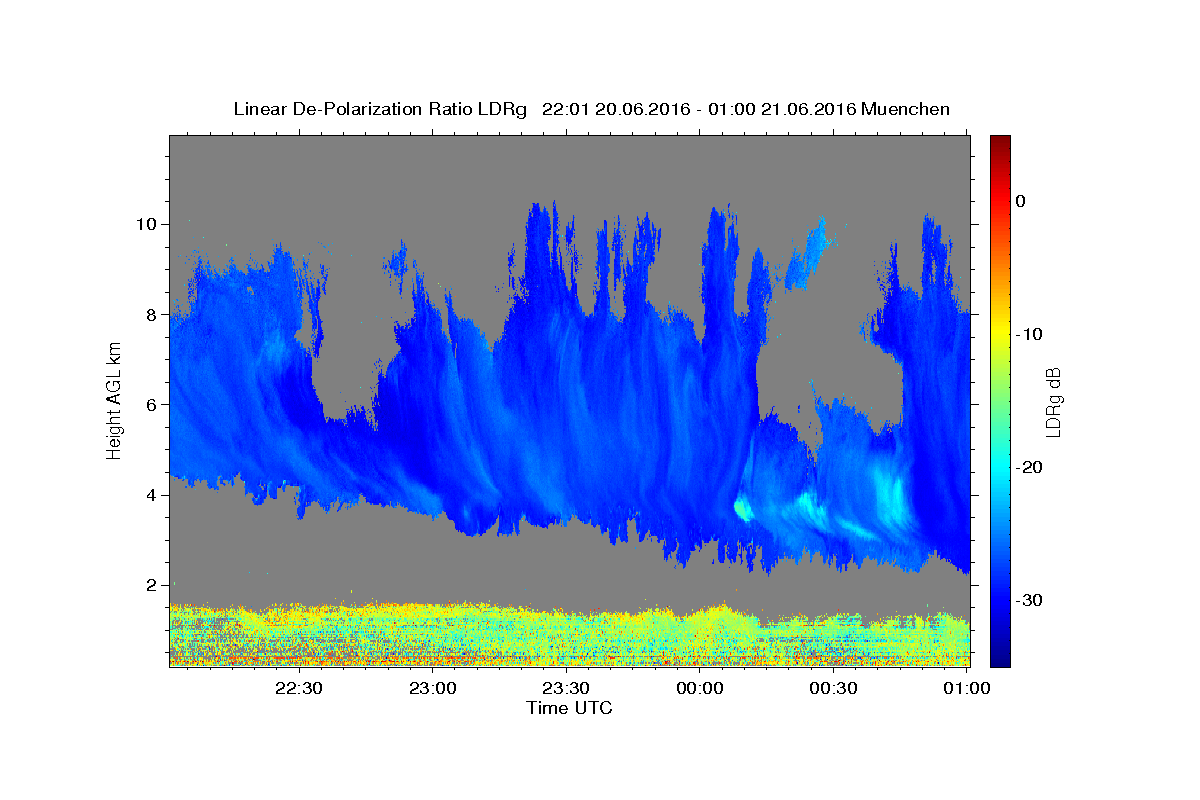The image size is (1200, 800).
Task: Click the colorbar label 0
Action: [x=1021, y=201]
